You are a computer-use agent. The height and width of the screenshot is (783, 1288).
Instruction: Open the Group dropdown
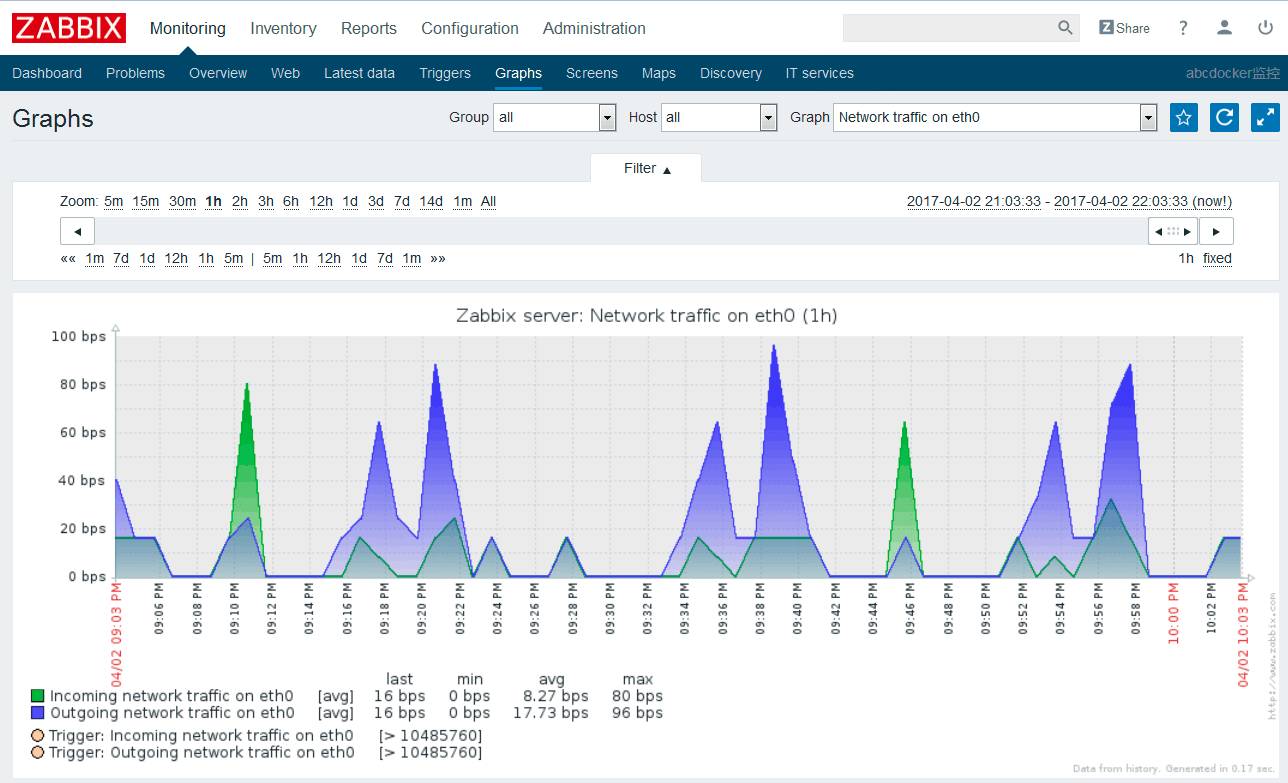555,117
